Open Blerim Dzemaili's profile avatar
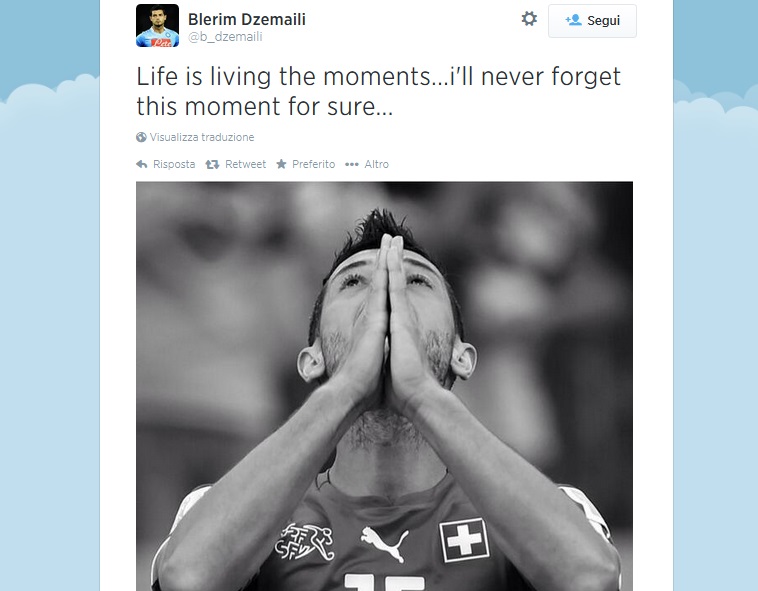This screenshot has width=758, height=591. (x=157, y=26)
